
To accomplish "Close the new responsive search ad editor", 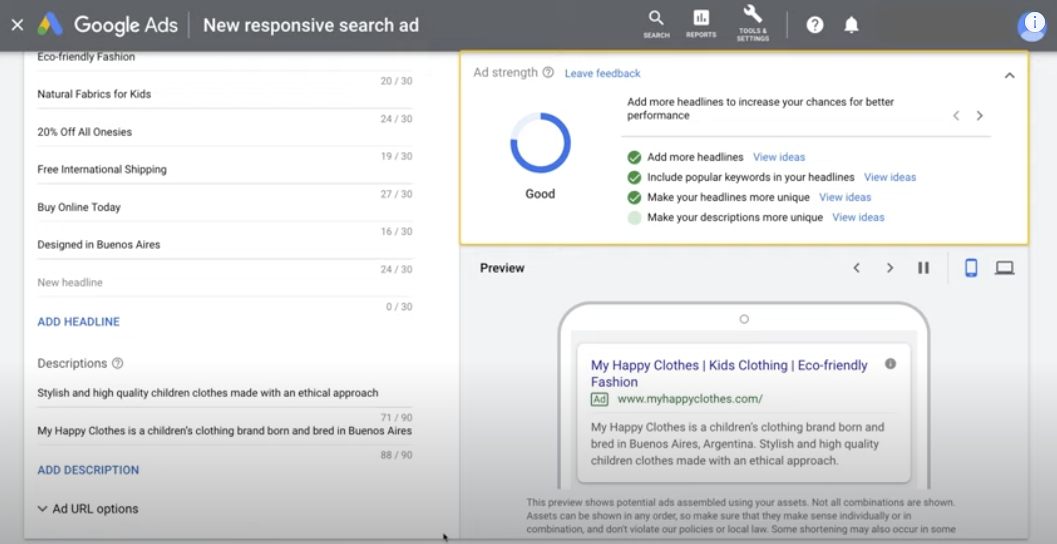I will [18, 25].
